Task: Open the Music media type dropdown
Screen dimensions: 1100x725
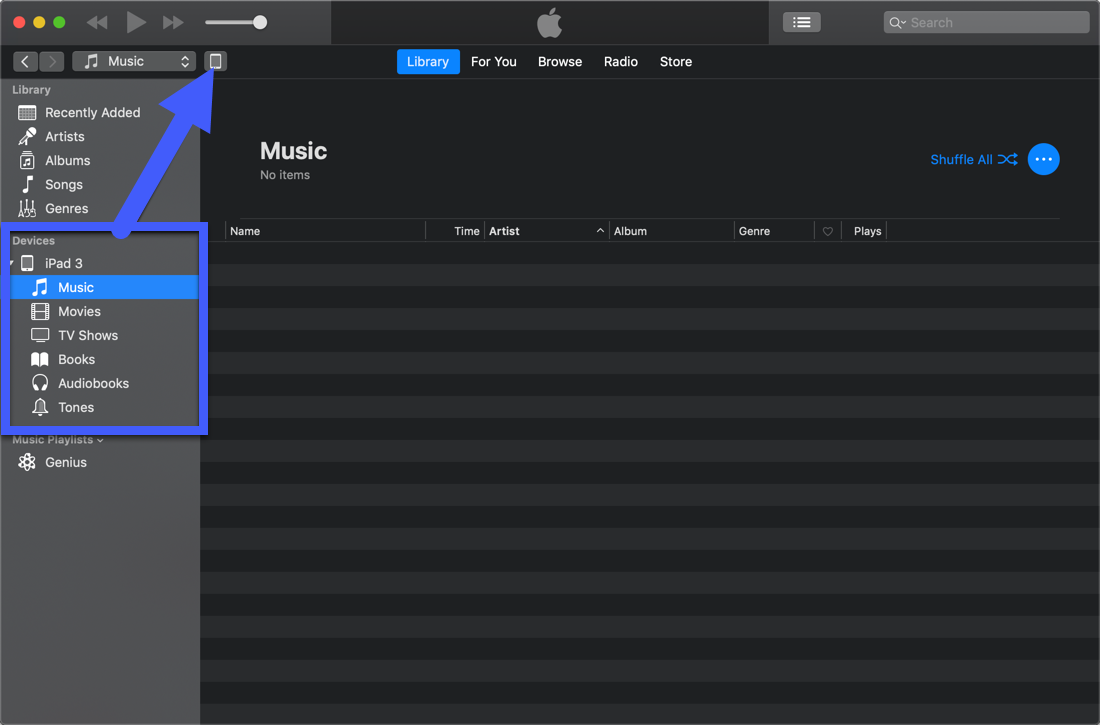Action: 134,62
